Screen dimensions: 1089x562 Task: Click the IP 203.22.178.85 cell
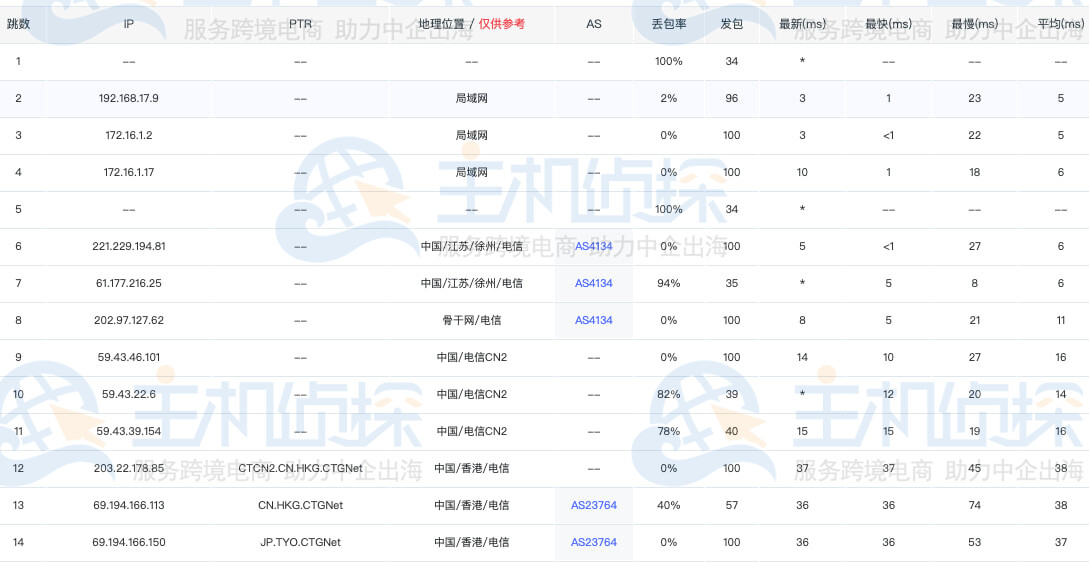click(x=128, y=468)
